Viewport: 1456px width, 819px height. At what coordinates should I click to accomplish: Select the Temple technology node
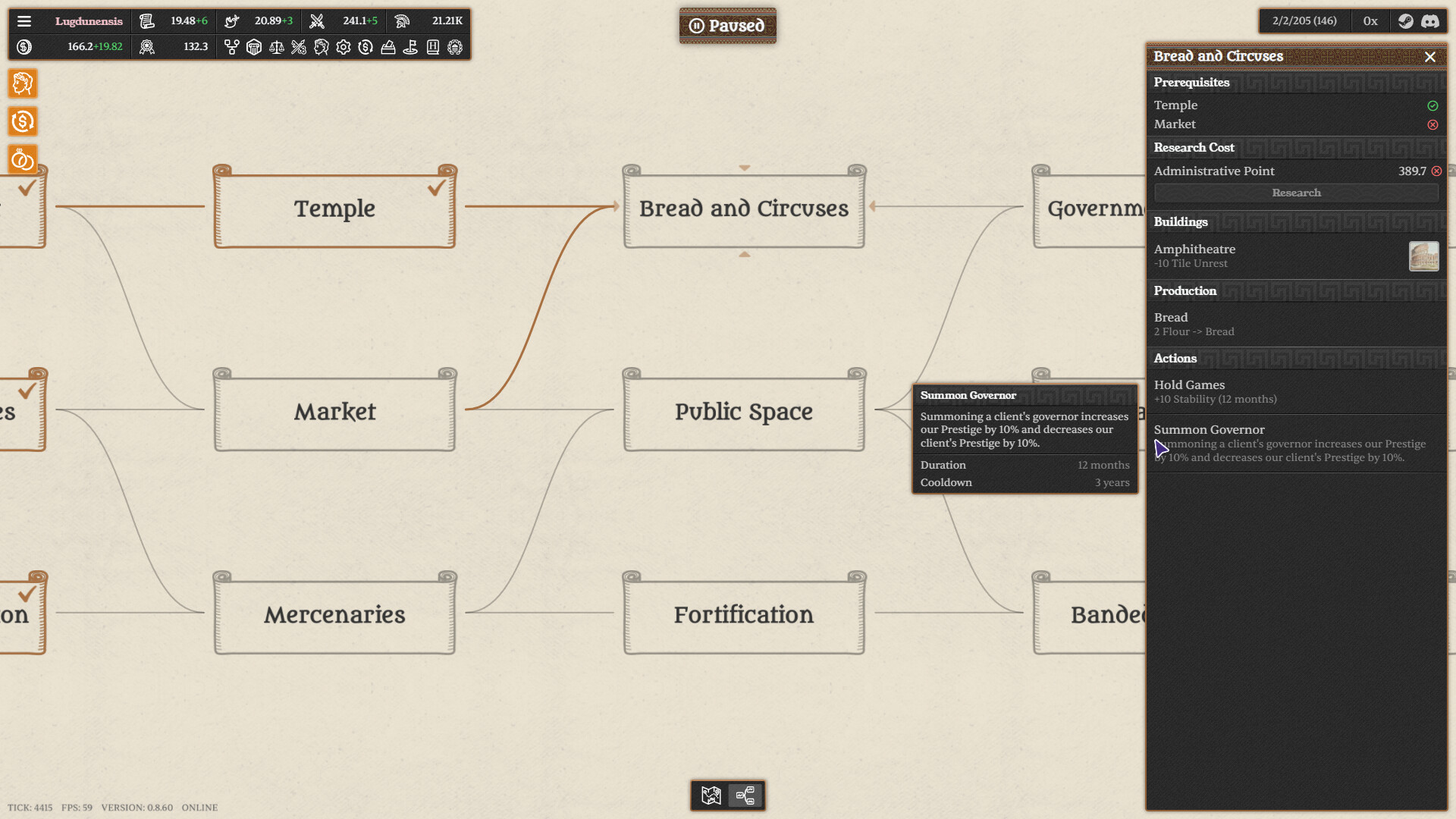[334, 207]
